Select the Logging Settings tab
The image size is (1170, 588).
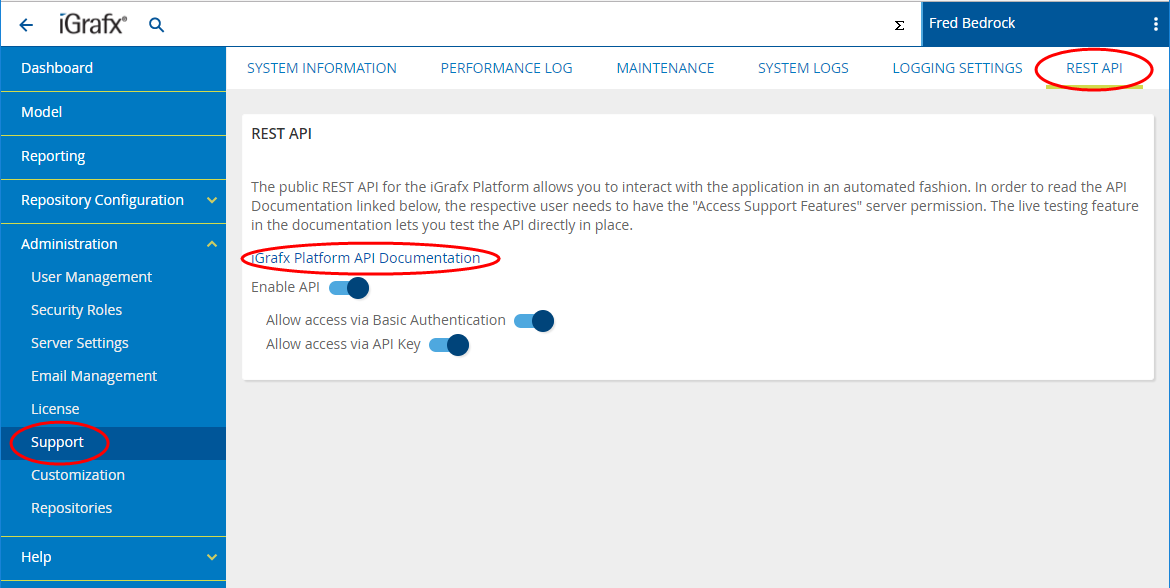tap(957, 68)
